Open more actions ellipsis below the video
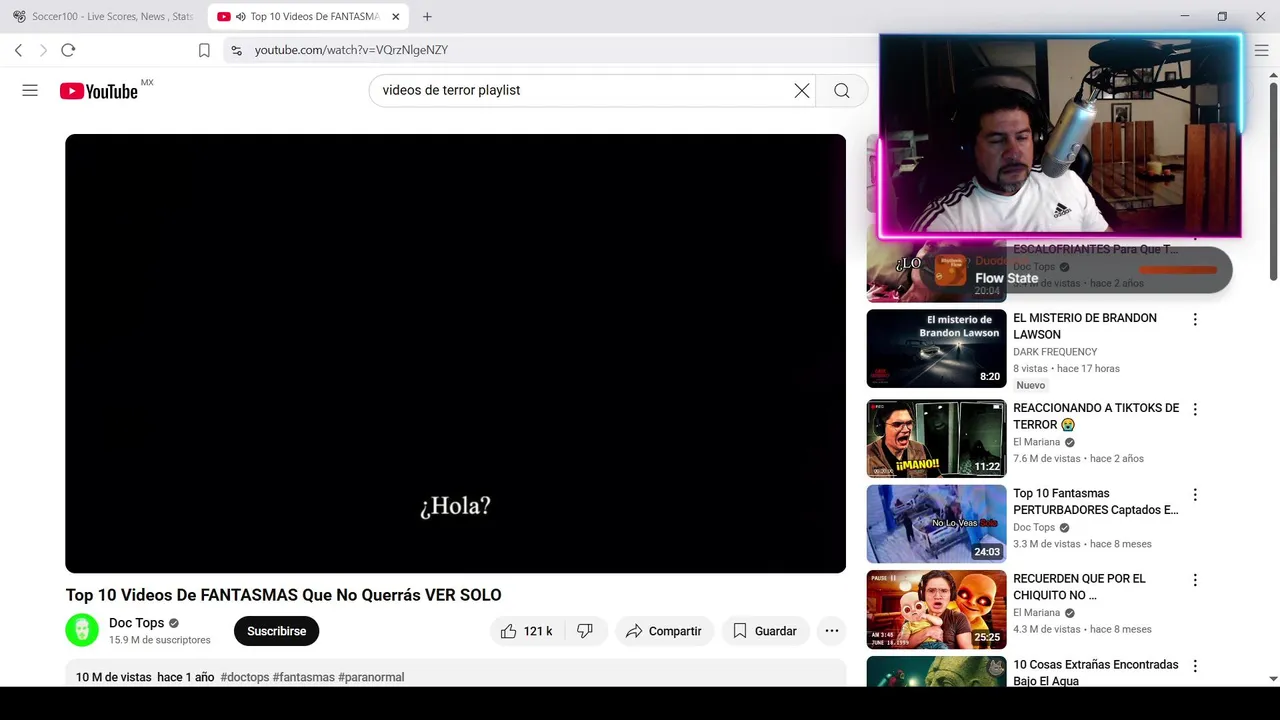1280x720 pixels. [831, 631]
